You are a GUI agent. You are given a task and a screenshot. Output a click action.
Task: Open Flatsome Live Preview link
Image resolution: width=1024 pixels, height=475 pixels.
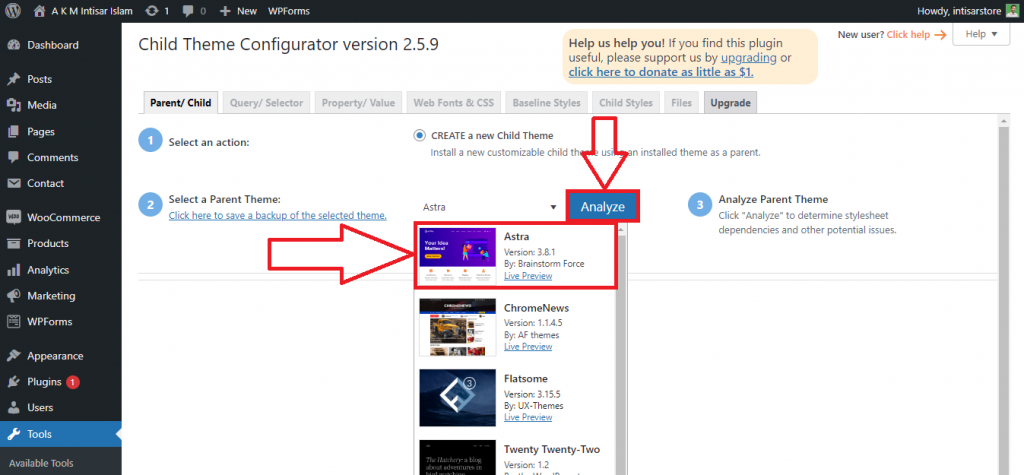click(528, 417)
